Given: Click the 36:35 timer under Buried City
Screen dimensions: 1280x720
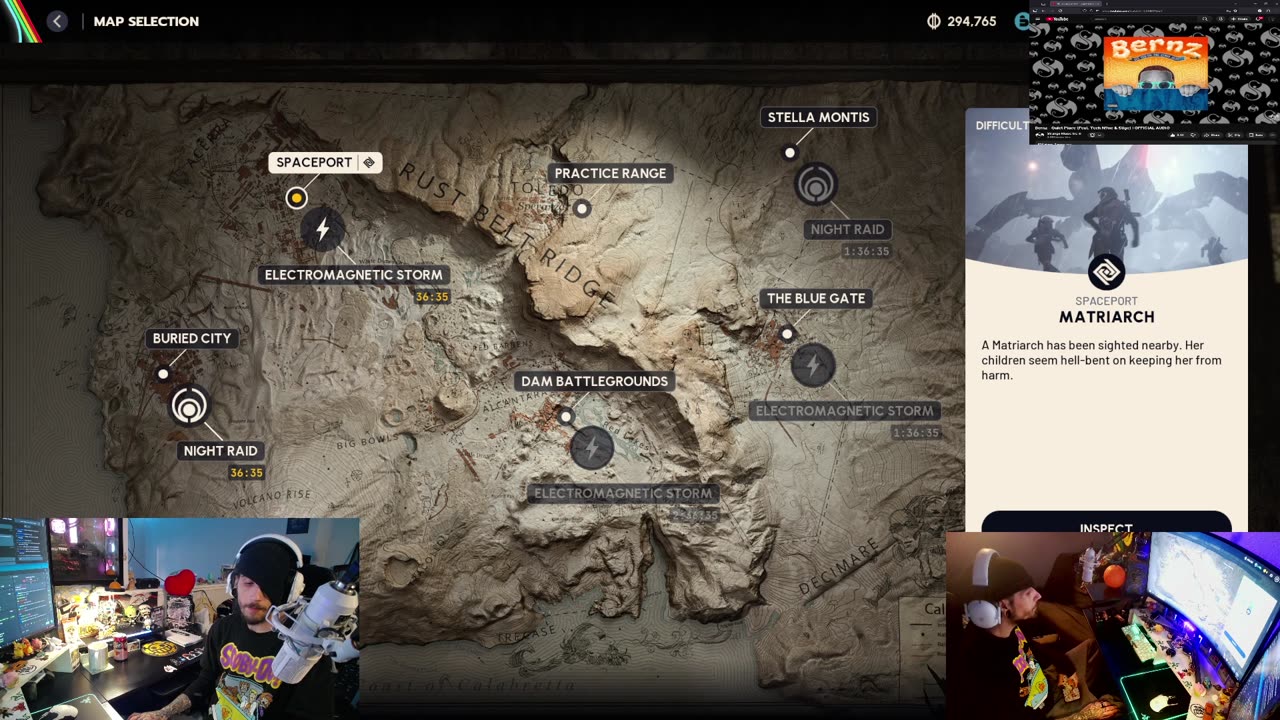Looking at the screenshot, I should (x=246, y=473).
